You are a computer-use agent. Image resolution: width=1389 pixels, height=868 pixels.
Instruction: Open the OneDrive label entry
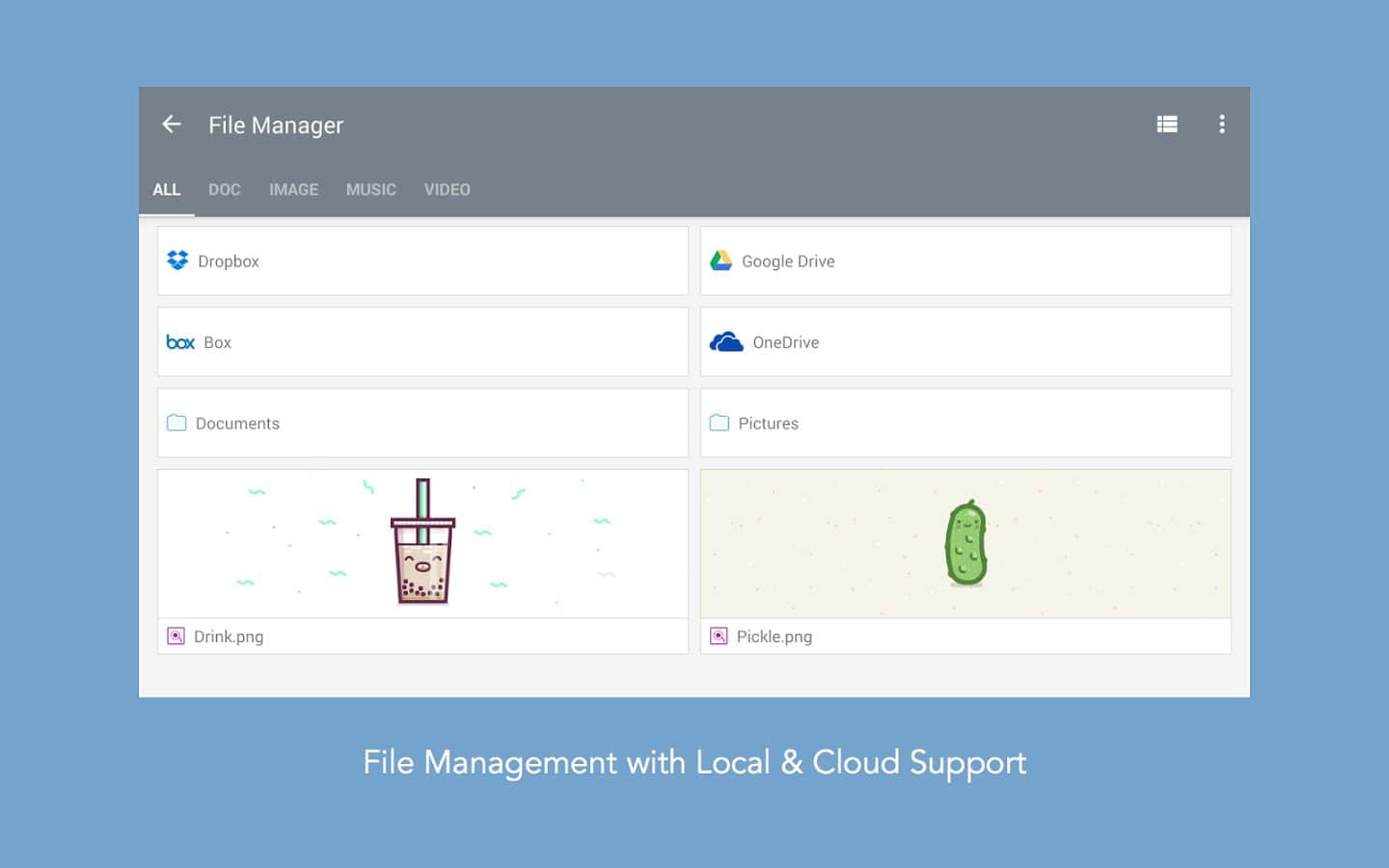tap(785, 342)
